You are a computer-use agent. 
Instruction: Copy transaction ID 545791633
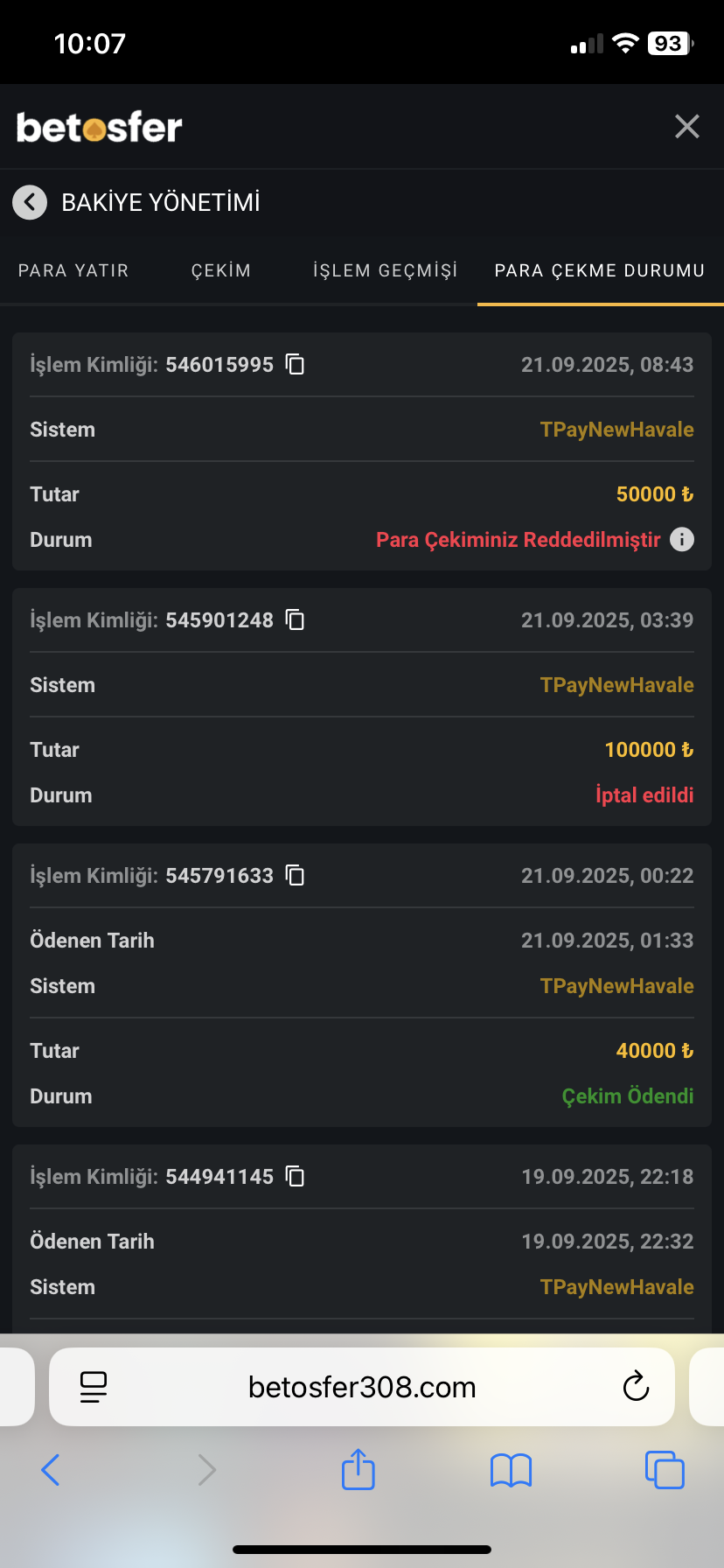[x=296, y=876]
